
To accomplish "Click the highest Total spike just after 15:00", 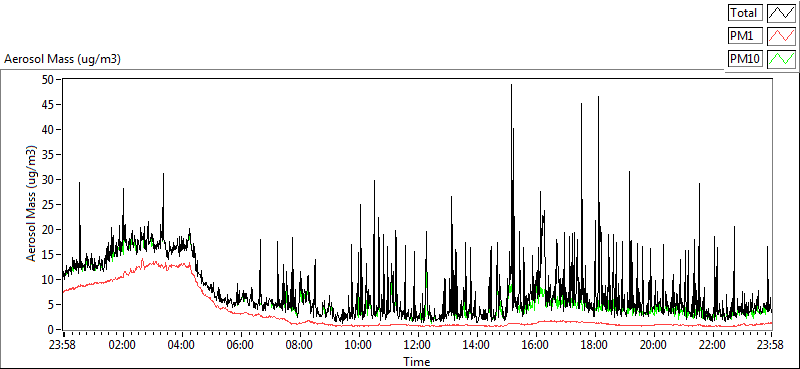I will [511, 86].
